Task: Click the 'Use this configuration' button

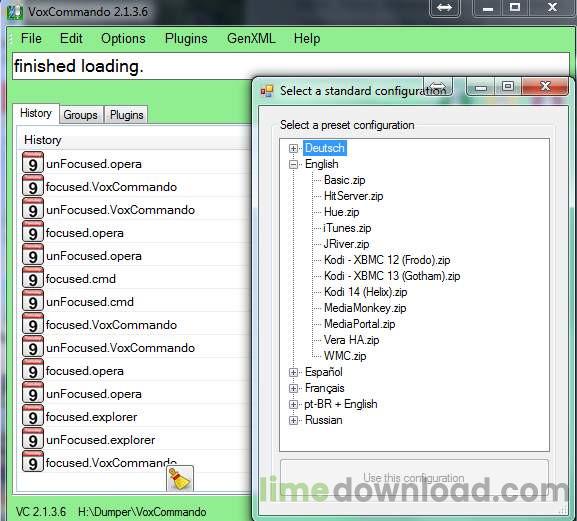Action: pos(414,478)
